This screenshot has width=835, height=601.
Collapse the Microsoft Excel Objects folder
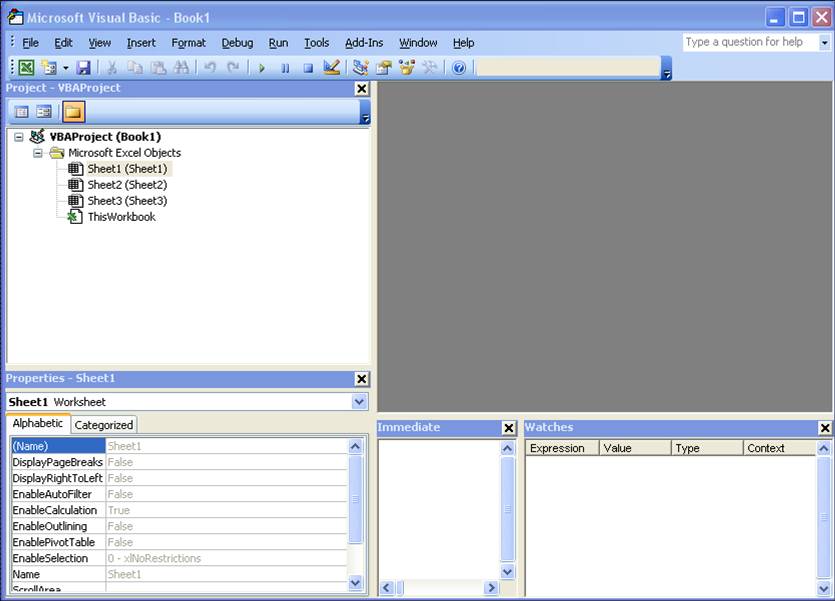pyautogui.click(x=38, y=153)
